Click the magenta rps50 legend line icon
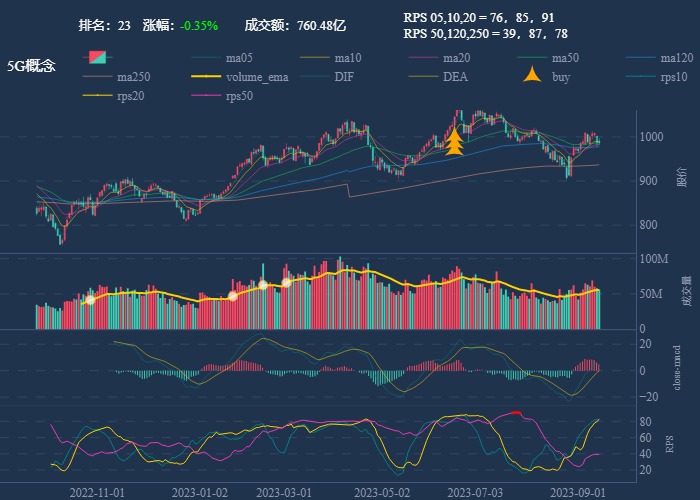Image resolution: width=700 pixels, height=500 pixels. pyautogui.click(x=205, y=96)
